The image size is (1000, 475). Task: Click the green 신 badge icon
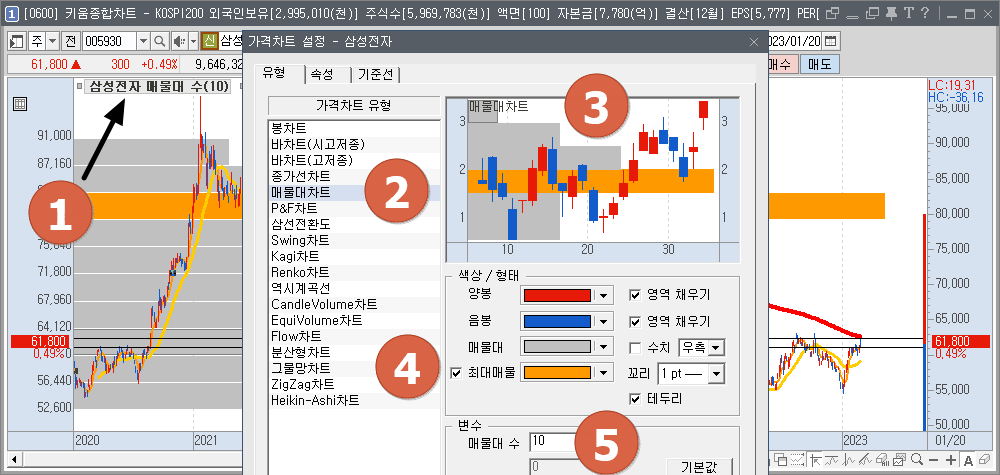tap(210, 41)
